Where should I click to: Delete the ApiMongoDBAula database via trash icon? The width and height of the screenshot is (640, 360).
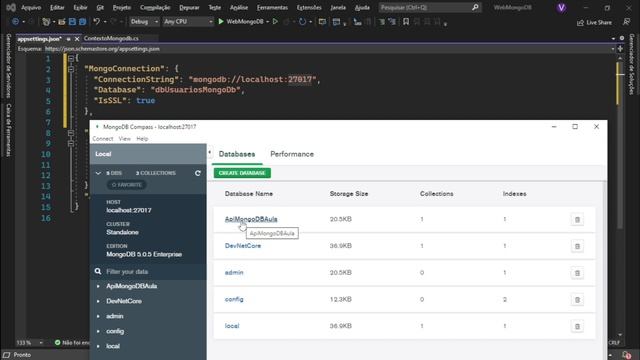(x=577, y=220)
